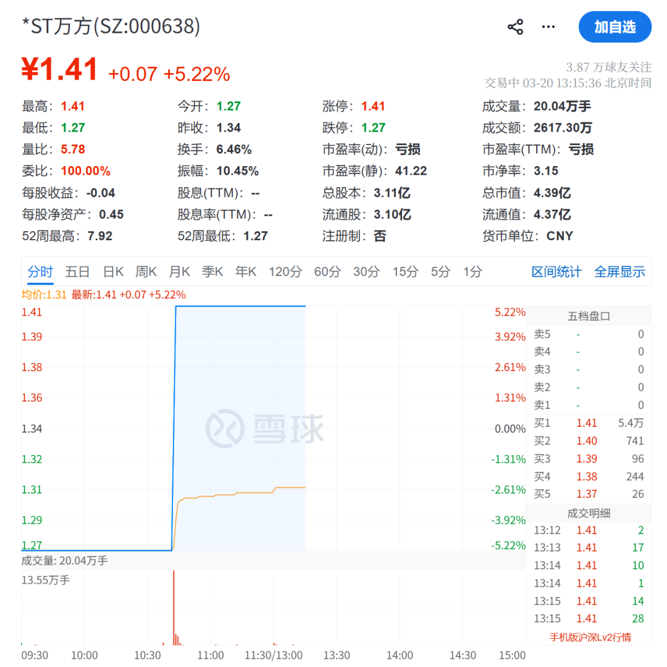Select the 年K chart tab
The width and height of the screenshot is (667, 667).
(246, 271)
